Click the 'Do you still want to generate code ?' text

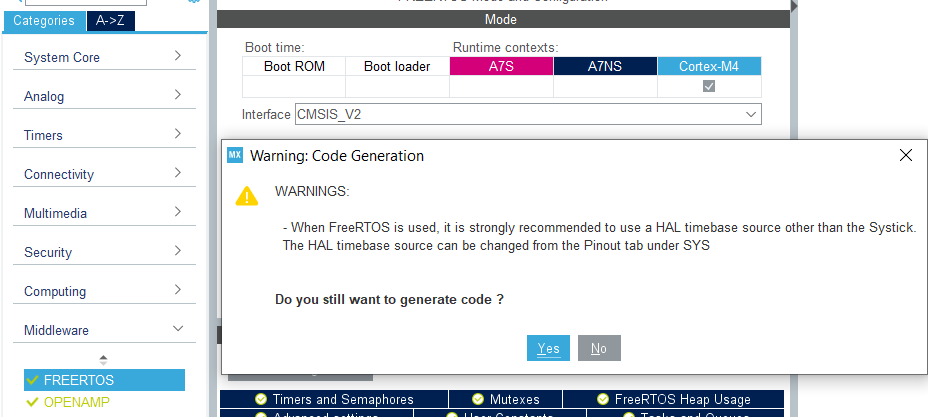coord(389,299)
